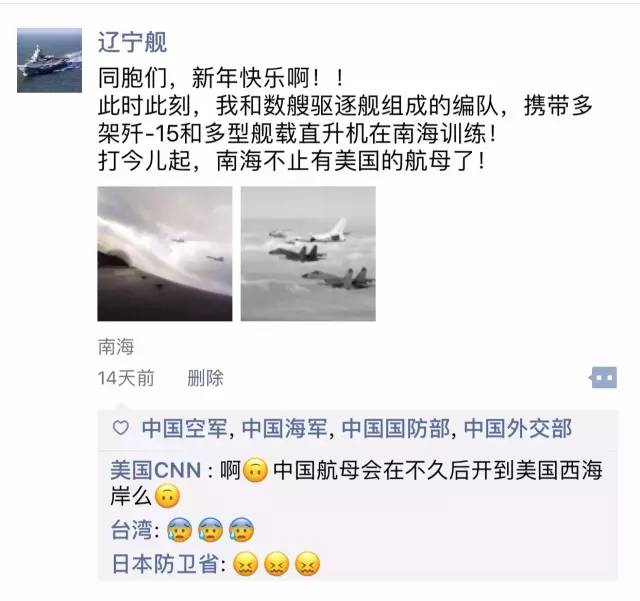Tap the first fearful emoji in 台湾 comment
The width and height of the screenshot is (640, 601).
(180, 530)
